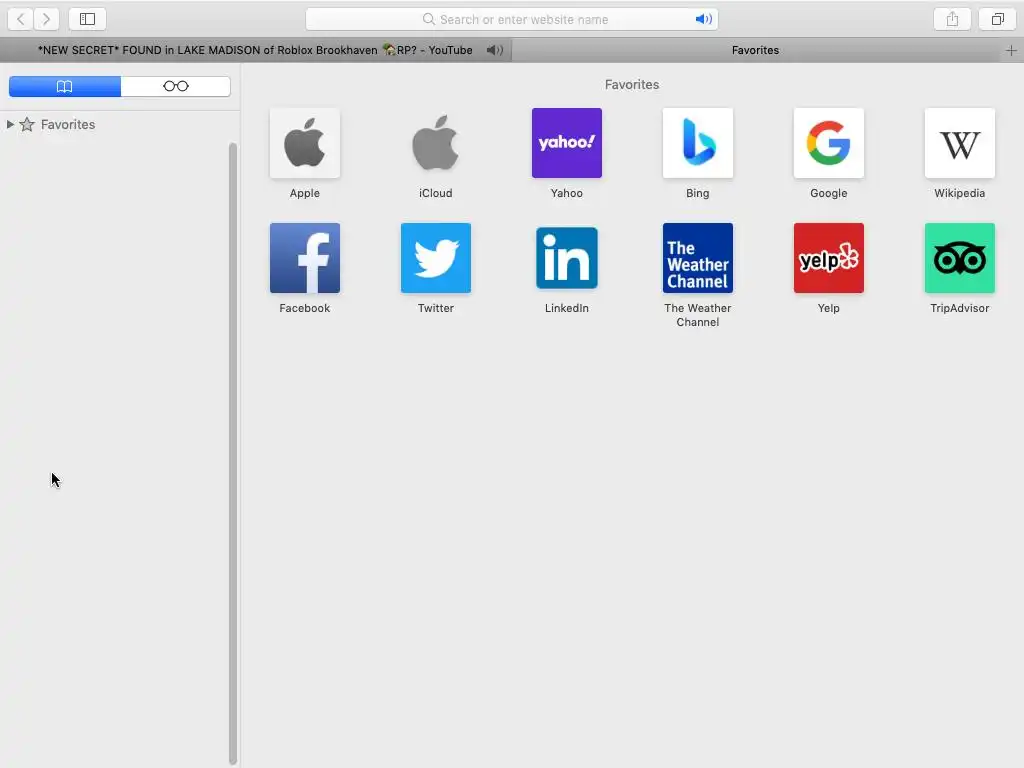Expand the Favorites folder triangle
This screenshot has width=1024, height=768.
point(10,124)
